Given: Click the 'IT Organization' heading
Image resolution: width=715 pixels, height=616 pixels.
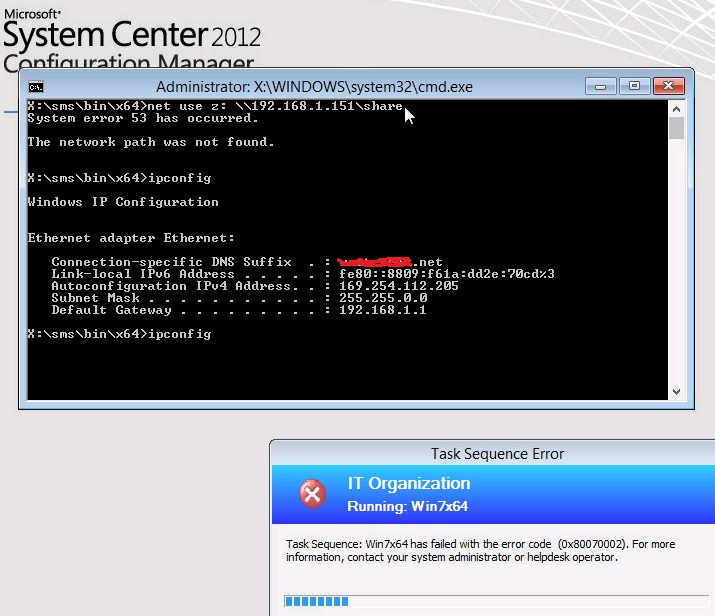Looking at the screenshot, I should pyautogui.click(x=409, y=483).
